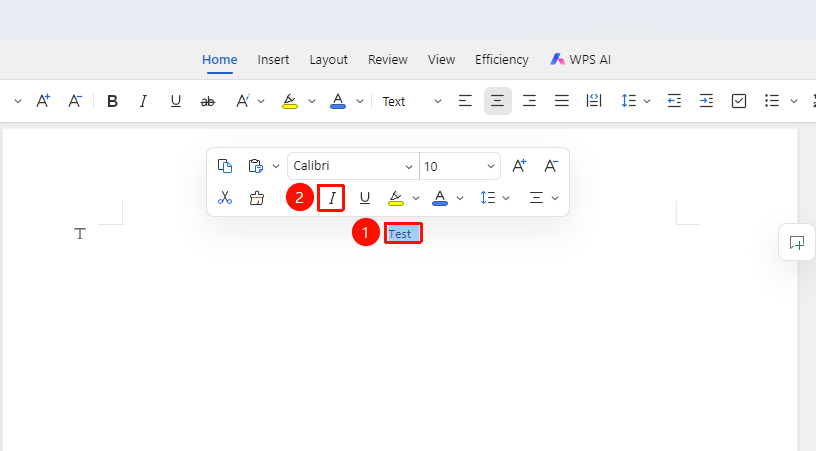Apply yellow highlight in main toolbar
Image resolution: width=816 pixels, height=451 pixels.
point(290,101)
